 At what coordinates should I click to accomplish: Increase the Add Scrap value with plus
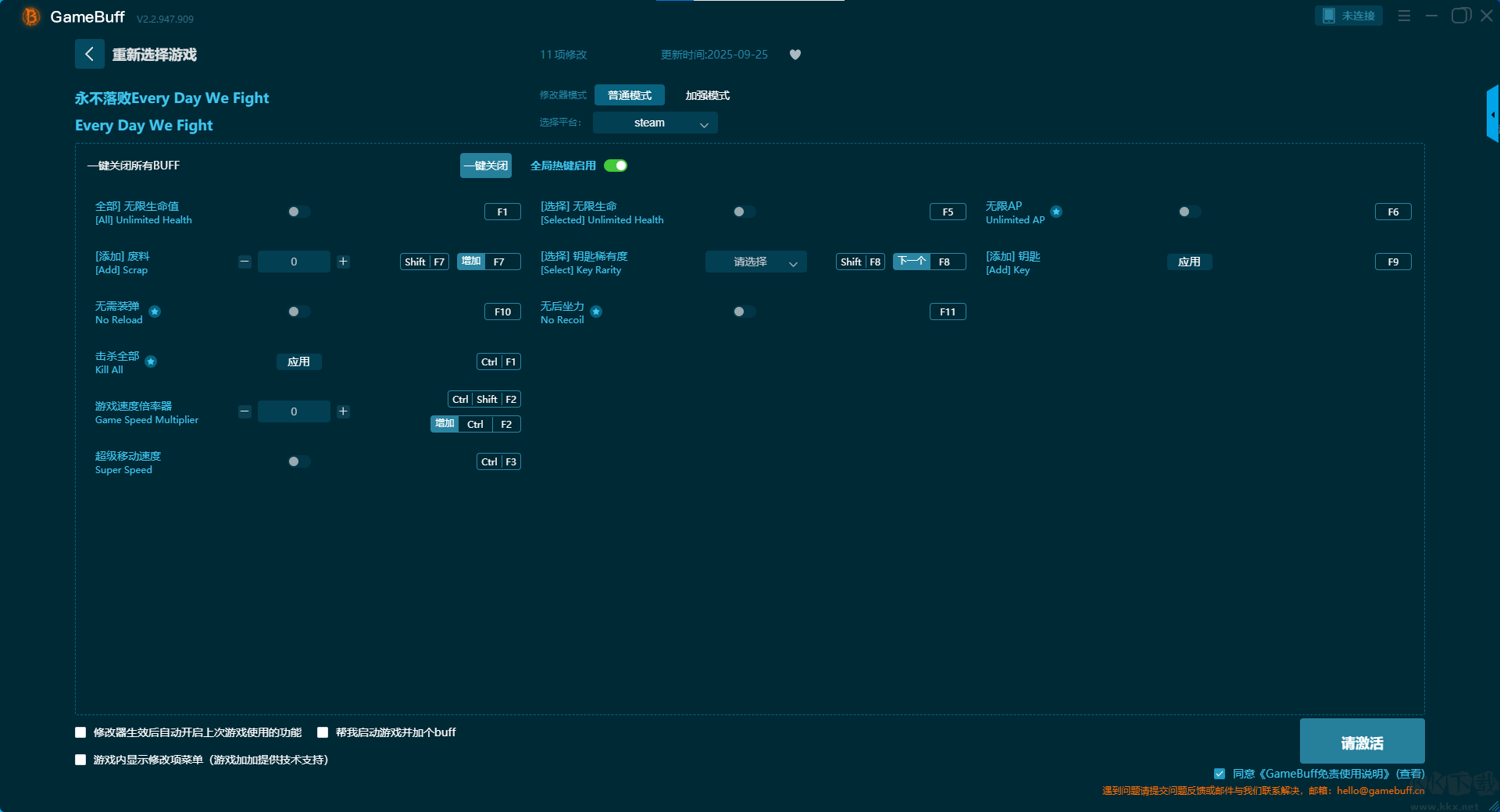343,262
